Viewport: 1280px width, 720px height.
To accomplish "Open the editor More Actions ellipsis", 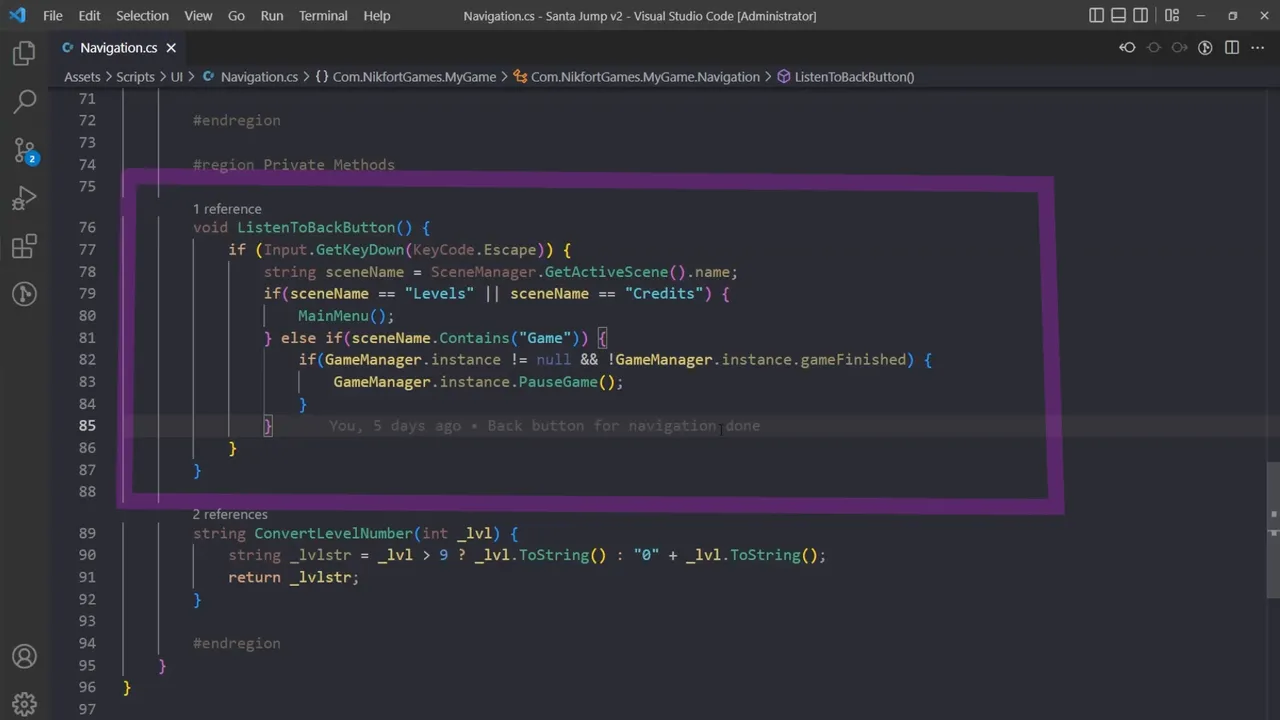I will tap(1258, 47).
